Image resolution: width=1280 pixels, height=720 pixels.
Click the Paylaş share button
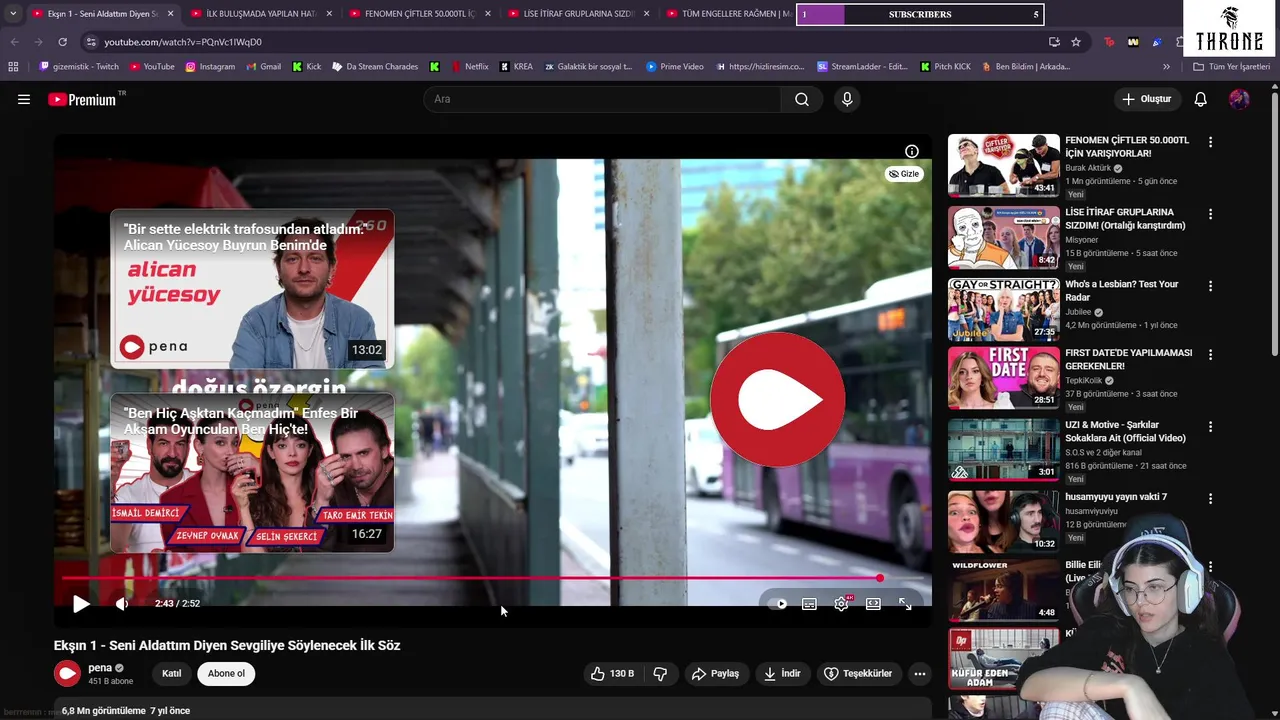(x=715, y=674)
